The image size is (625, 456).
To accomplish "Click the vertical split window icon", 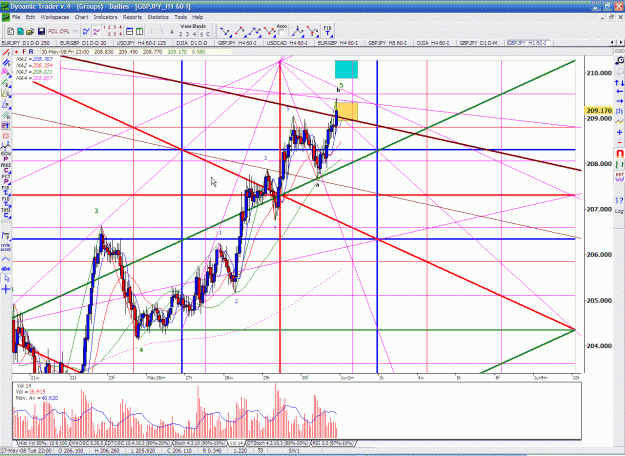I will pos(140,31).
